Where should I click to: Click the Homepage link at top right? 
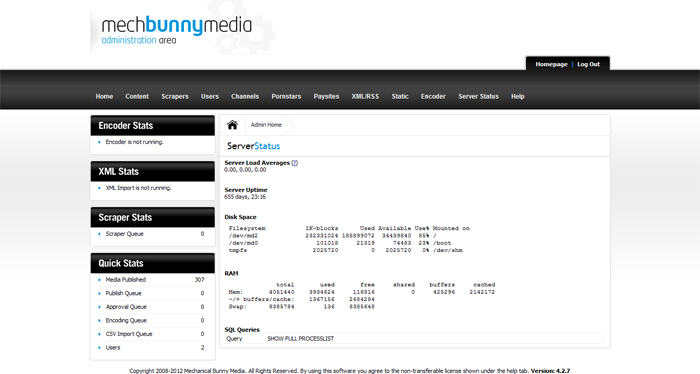point(551,64)
